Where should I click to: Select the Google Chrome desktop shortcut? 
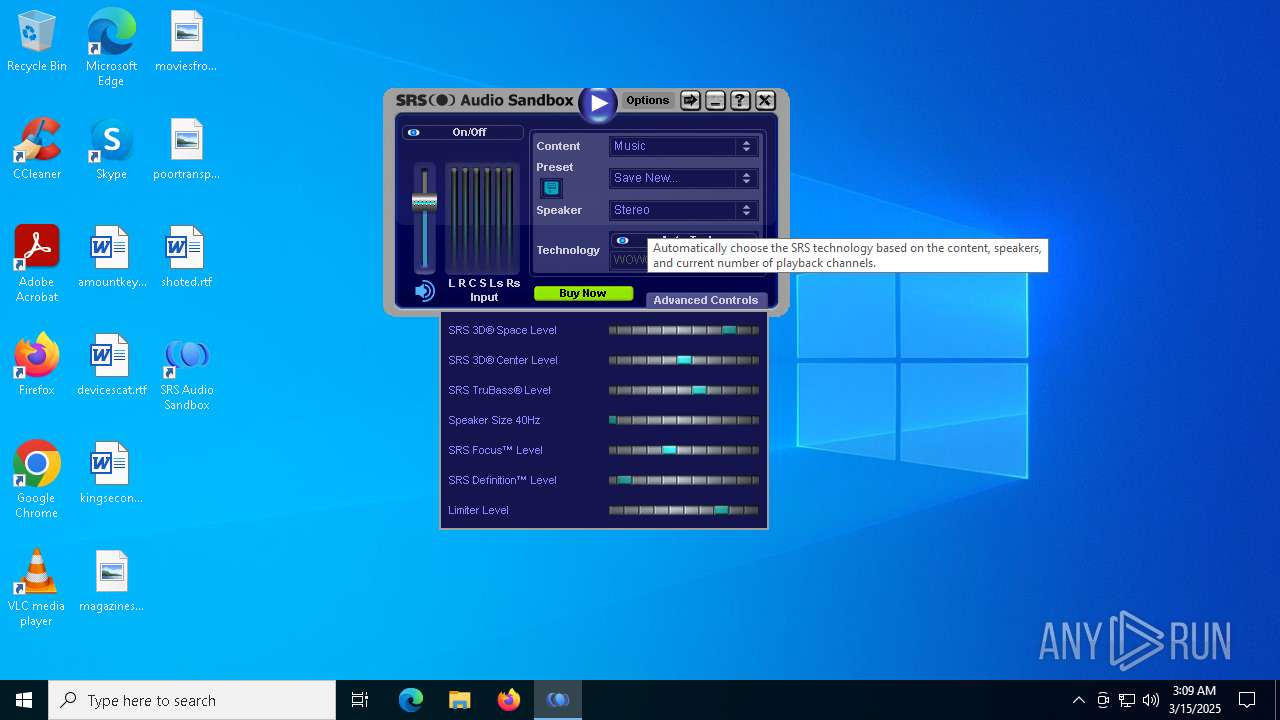(x=37, y=480)
